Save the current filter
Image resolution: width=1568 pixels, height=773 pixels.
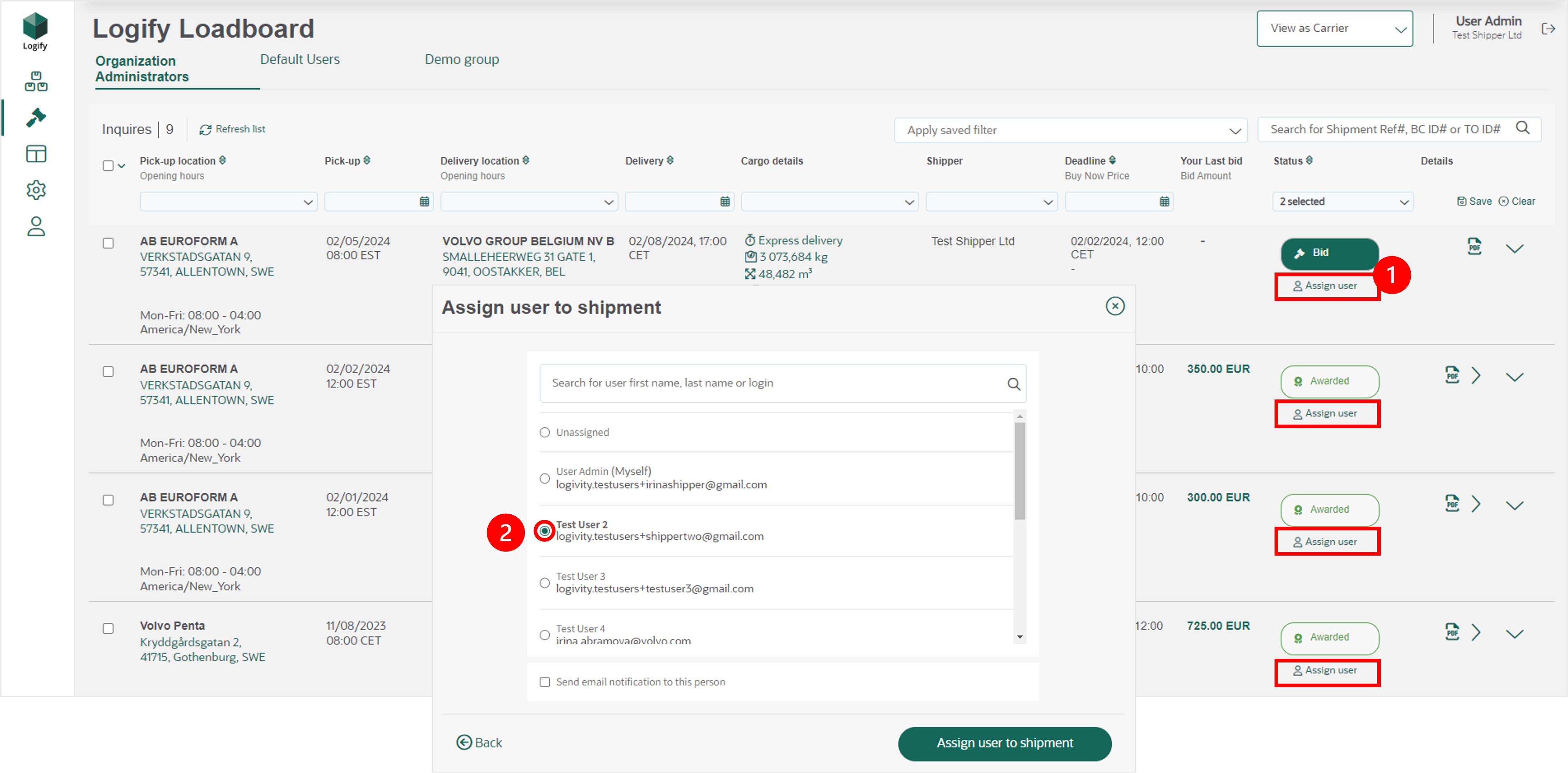pos(1474,201)
